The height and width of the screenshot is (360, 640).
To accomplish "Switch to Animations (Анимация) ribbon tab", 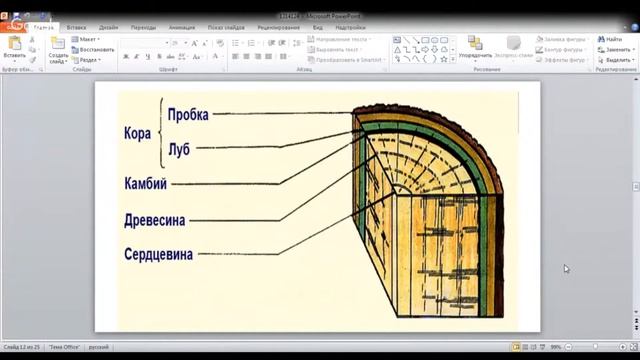I will pyautogui.click(x=182, y=27).
